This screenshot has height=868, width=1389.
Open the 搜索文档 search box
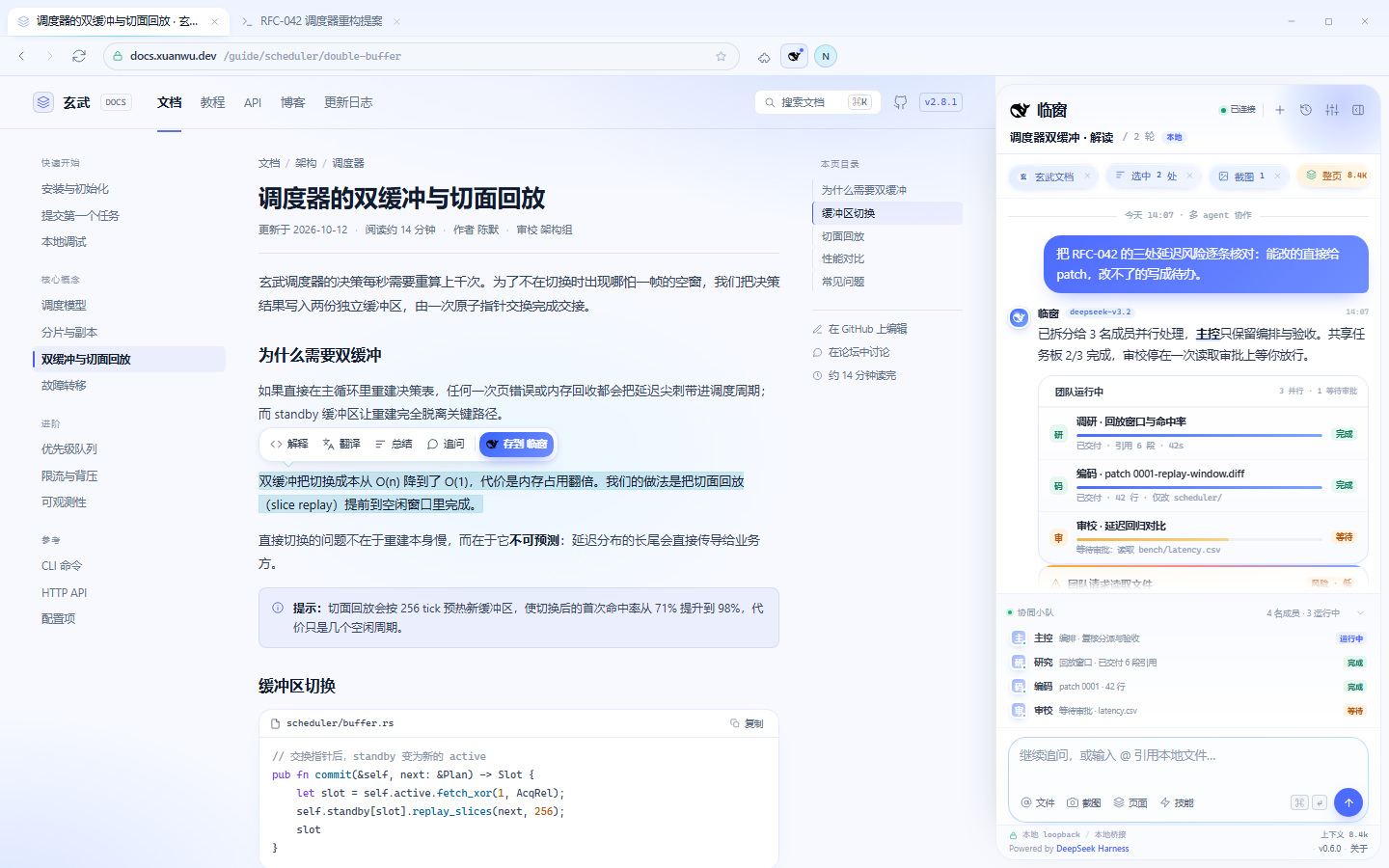tap(818, 102)
